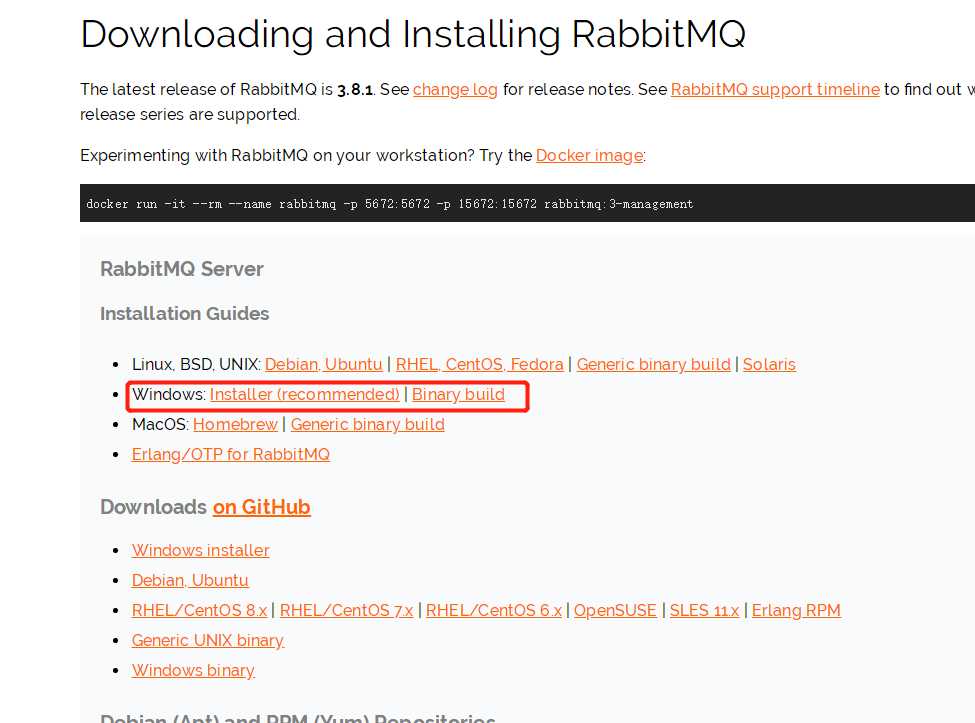Click the Installation Guides subheading
Image resolution: width=975 pixels, height=723 pixels.
185,313
